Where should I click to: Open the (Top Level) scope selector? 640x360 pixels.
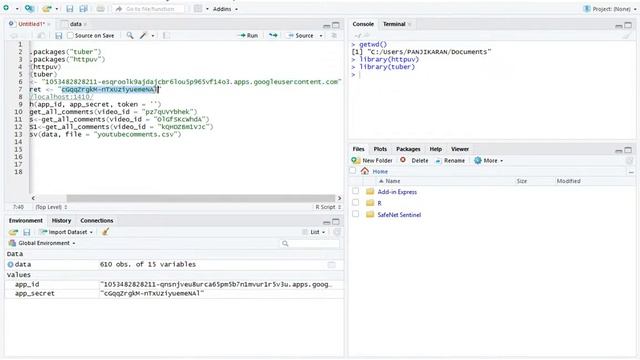tap(51, 207)
